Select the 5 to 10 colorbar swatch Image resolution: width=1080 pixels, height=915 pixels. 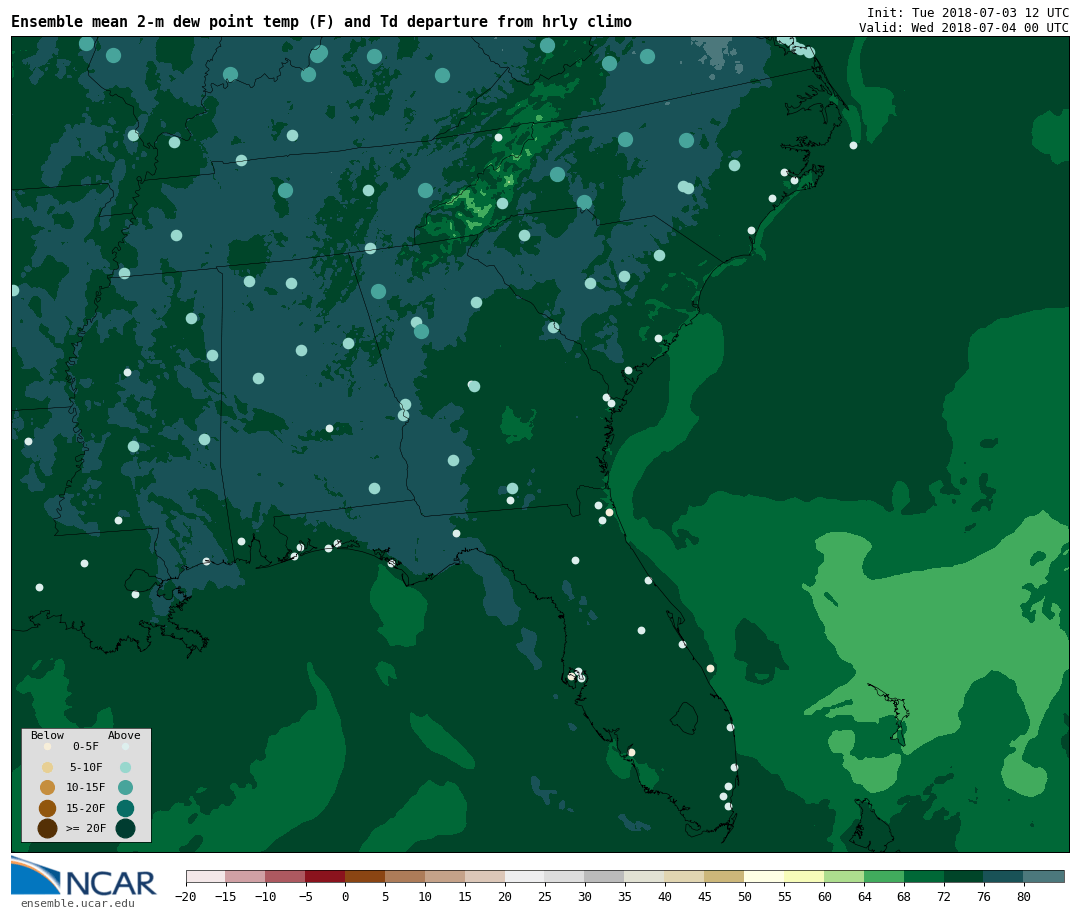tap(405, 876)
